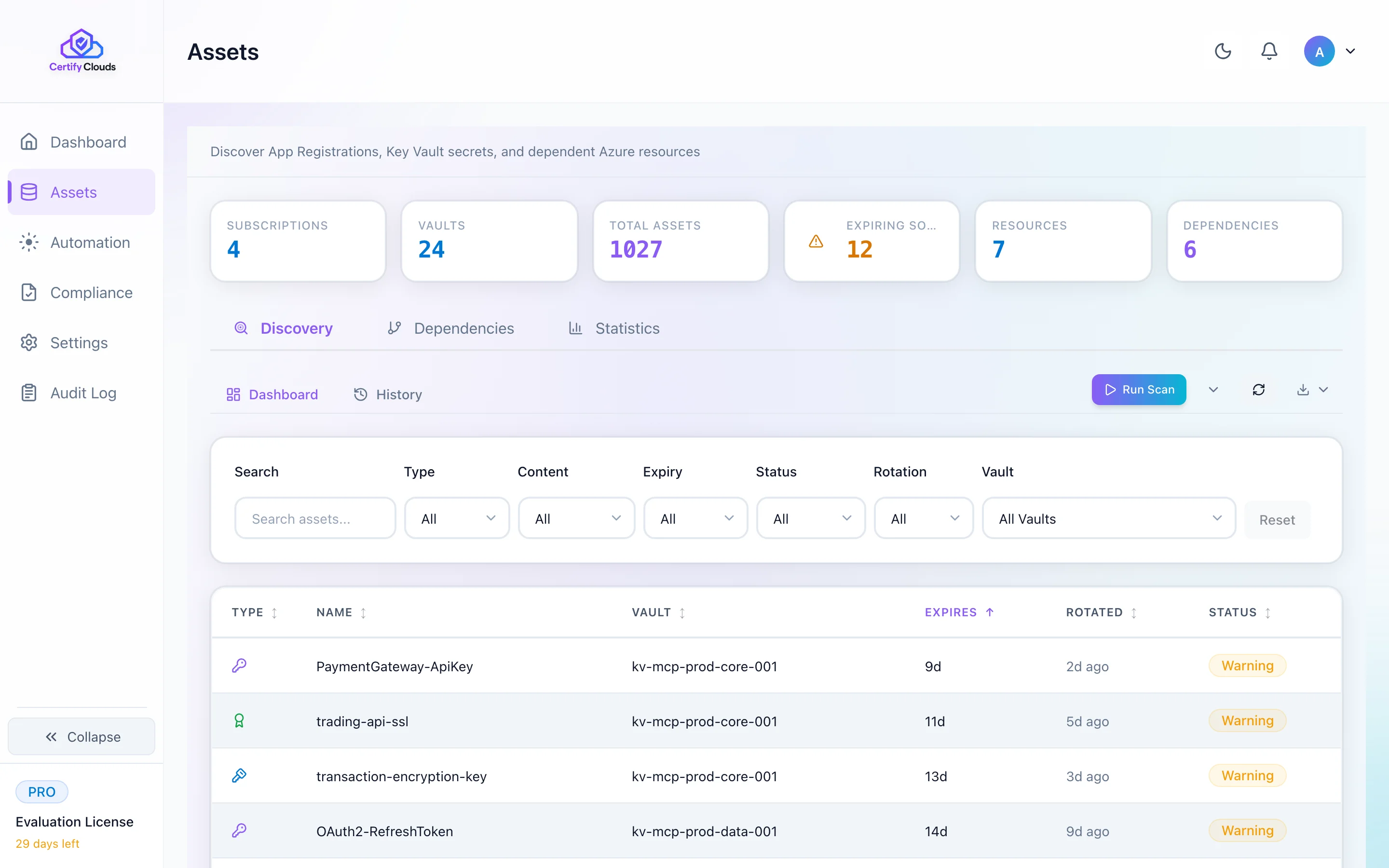Click inside the Search assets field
This screenshot has height=868, width=1389.
click(315, 518)
